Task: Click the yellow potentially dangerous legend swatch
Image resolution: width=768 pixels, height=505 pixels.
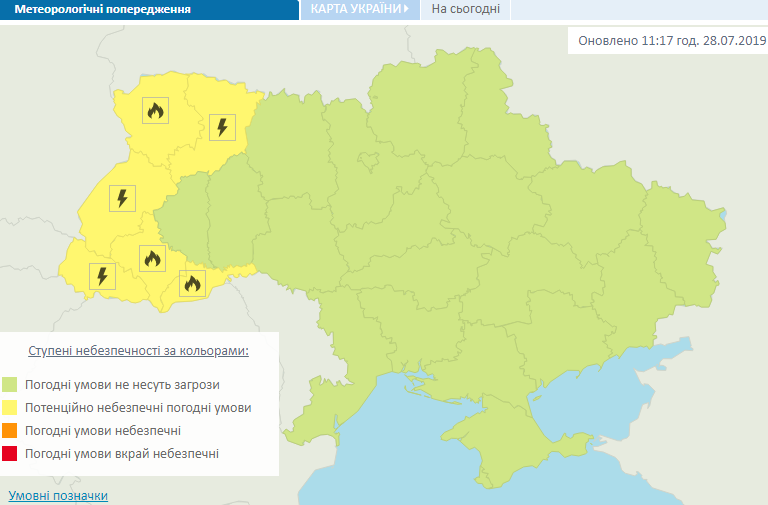Action: click(x=9, y=408)
